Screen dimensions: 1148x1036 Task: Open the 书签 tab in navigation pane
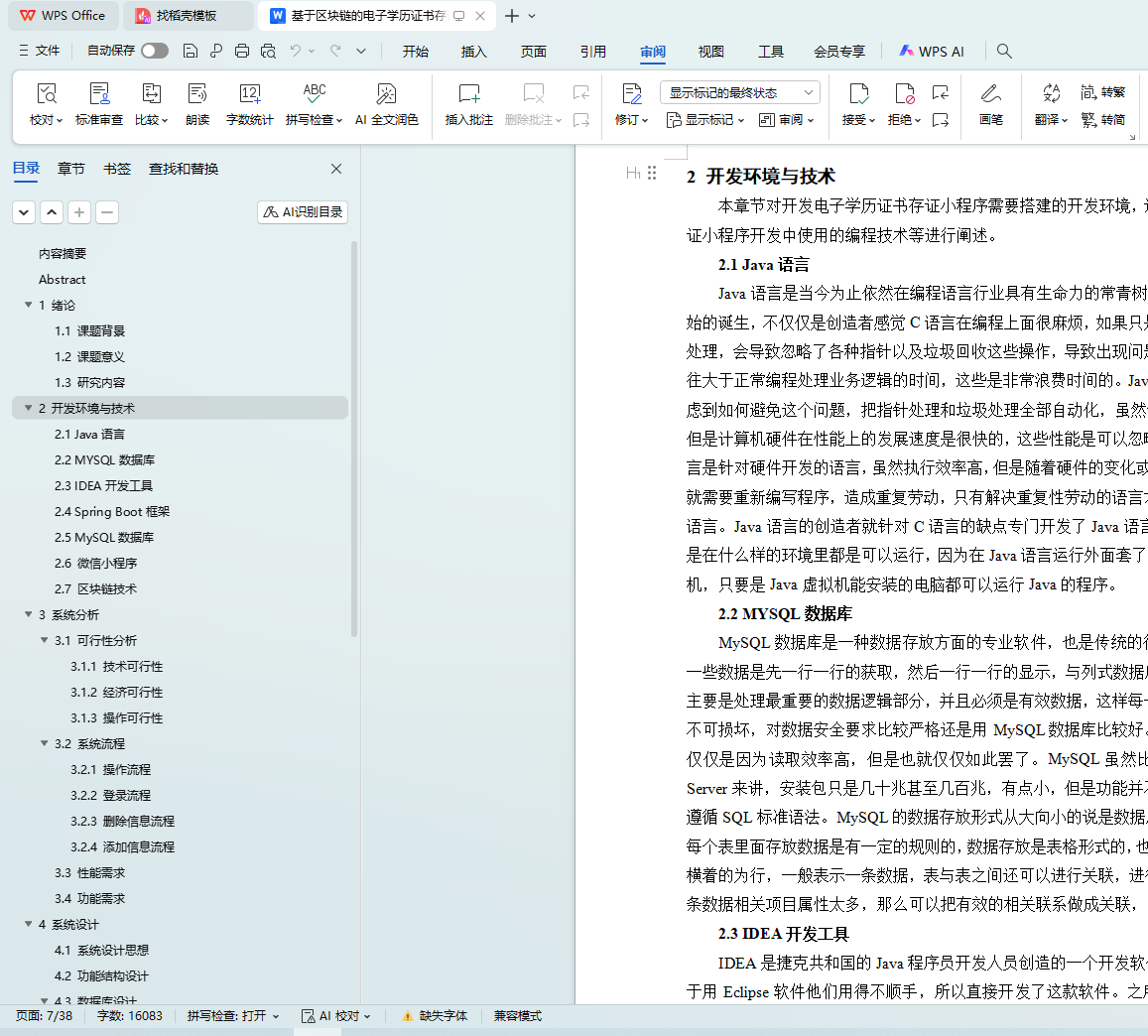pyautogui.click(x=117, y=169)
